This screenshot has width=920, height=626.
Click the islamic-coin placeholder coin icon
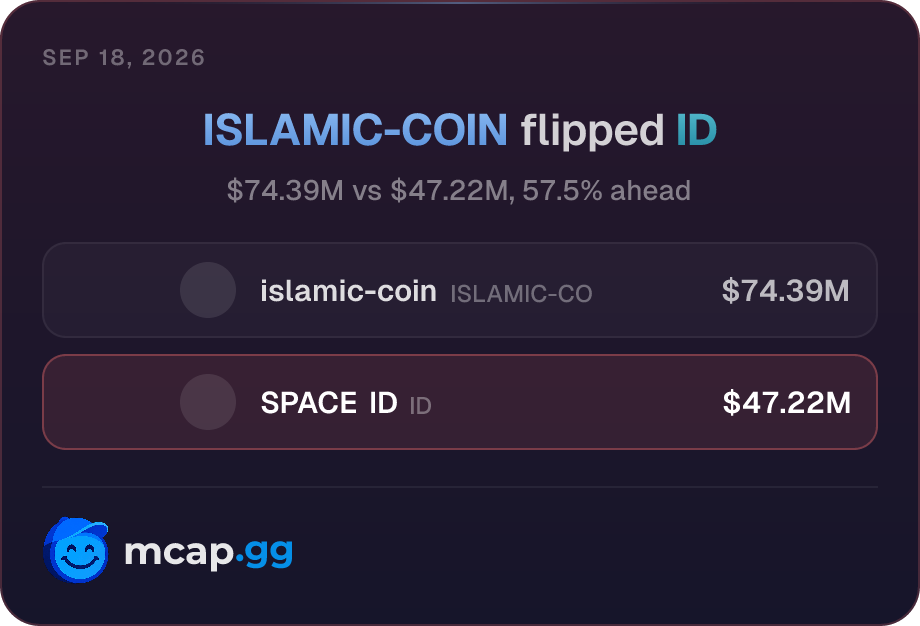coord(208,290)
